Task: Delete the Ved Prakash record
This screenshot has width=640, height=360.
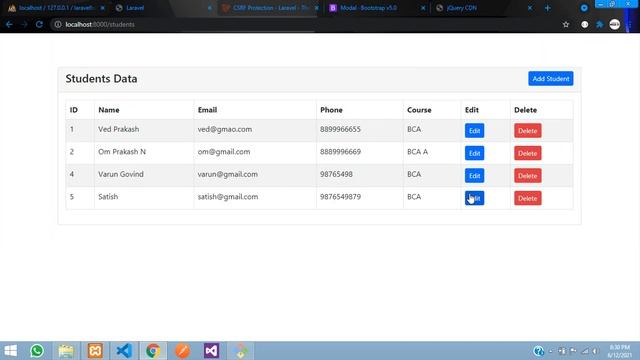Action: click(527, 131)
